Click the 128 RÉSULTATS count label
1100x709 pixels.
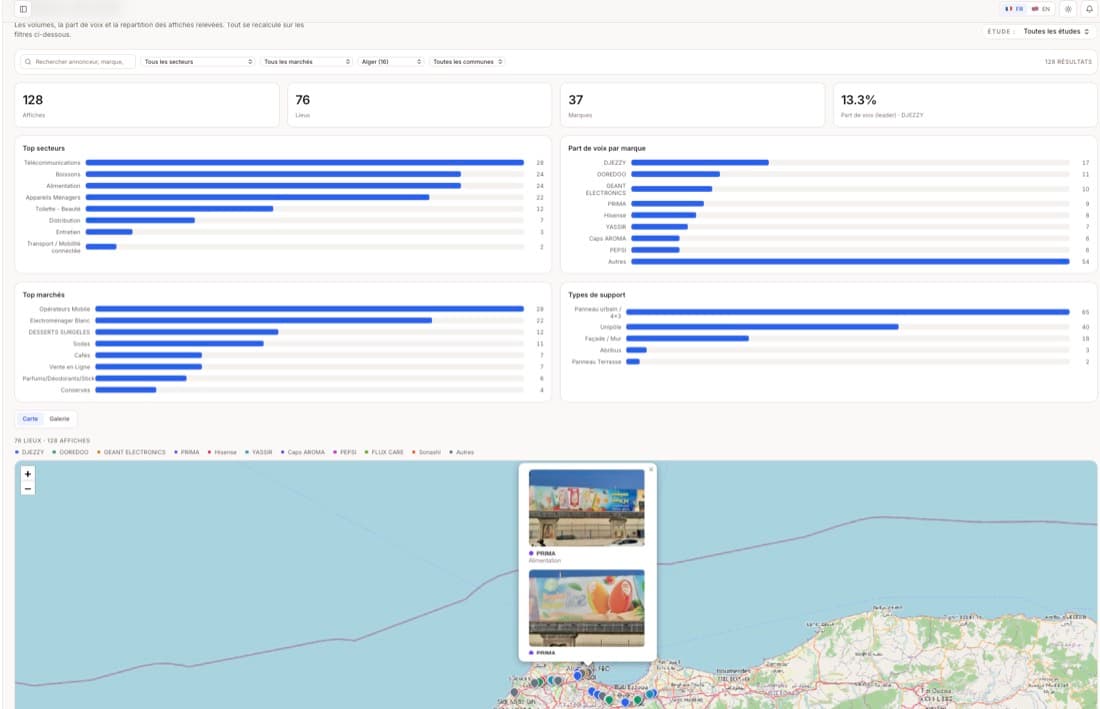click(1068, 62)
